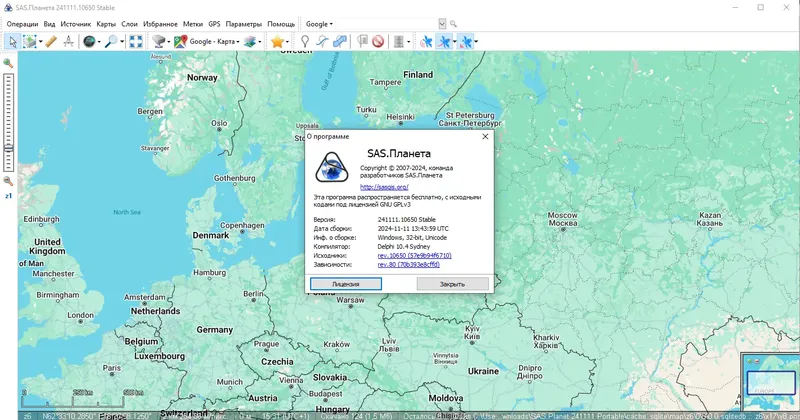The image size is (800, 420).
Task: Expand the search field history arrow
Action: 442,24
